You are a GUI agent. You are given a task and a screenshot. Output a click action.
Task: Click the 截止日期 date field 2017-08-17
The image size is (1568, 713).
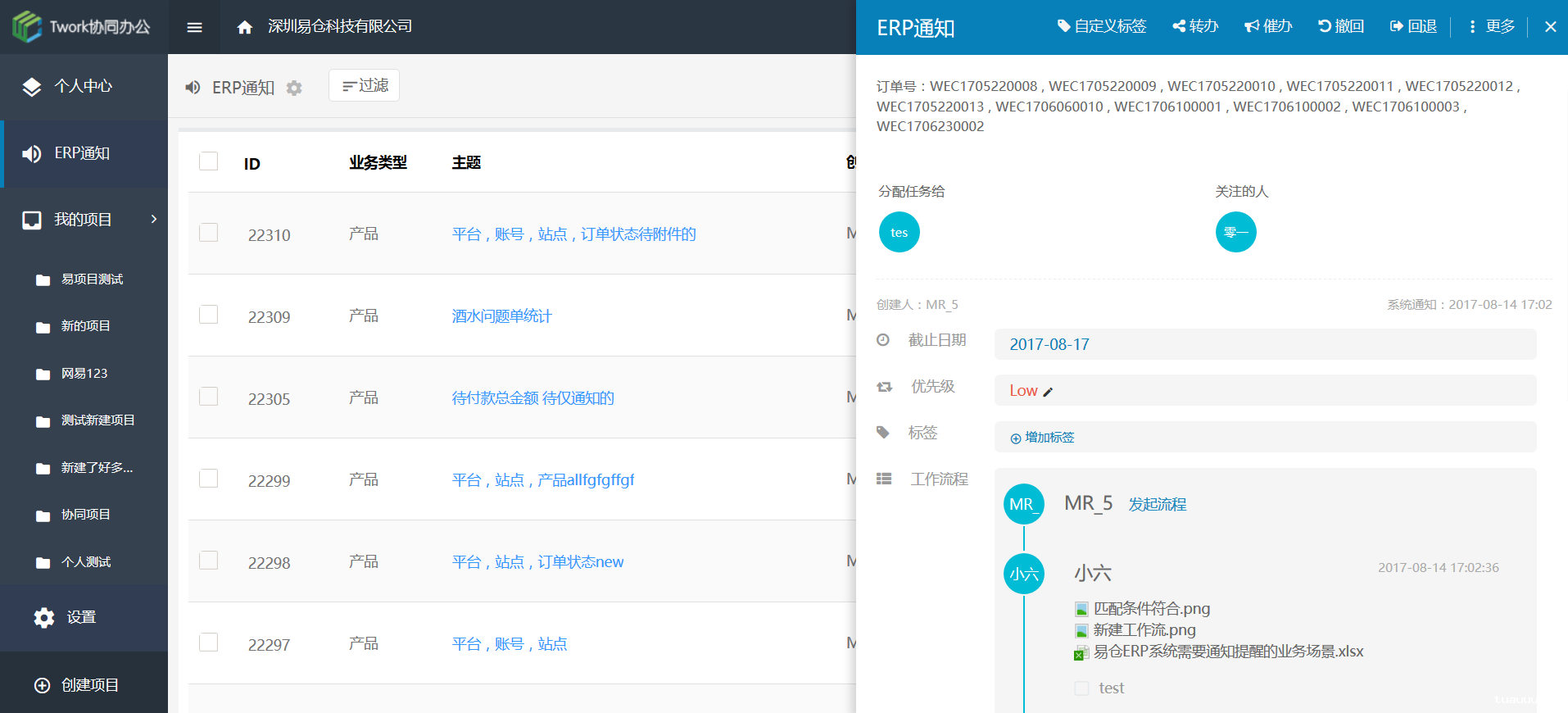pyautogui.click(x=1049, y=344)
